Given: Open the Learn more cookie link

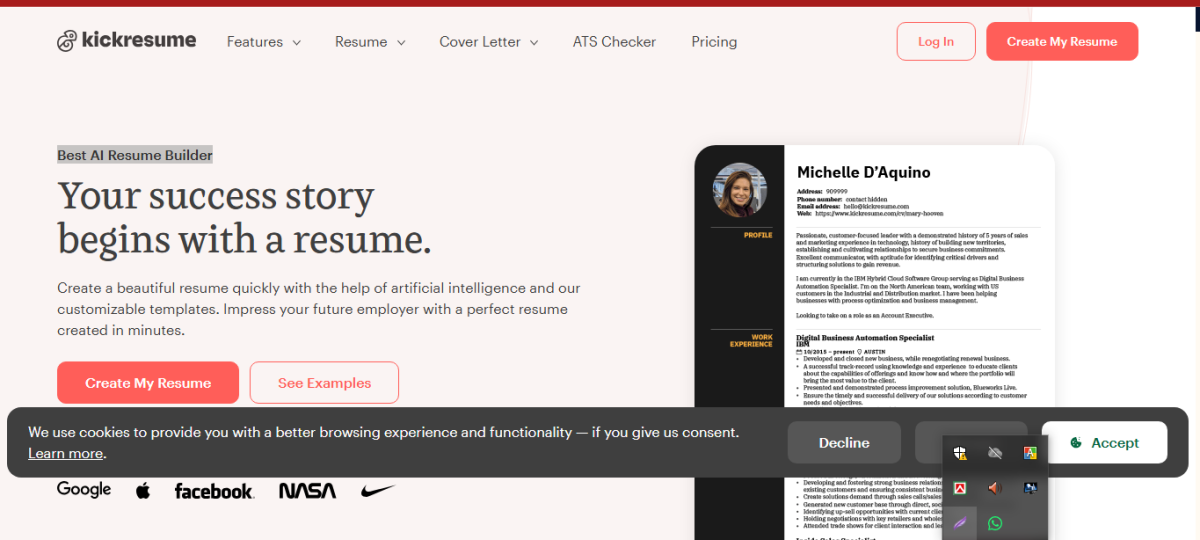Looking at the screenshot, I should 65,454.
